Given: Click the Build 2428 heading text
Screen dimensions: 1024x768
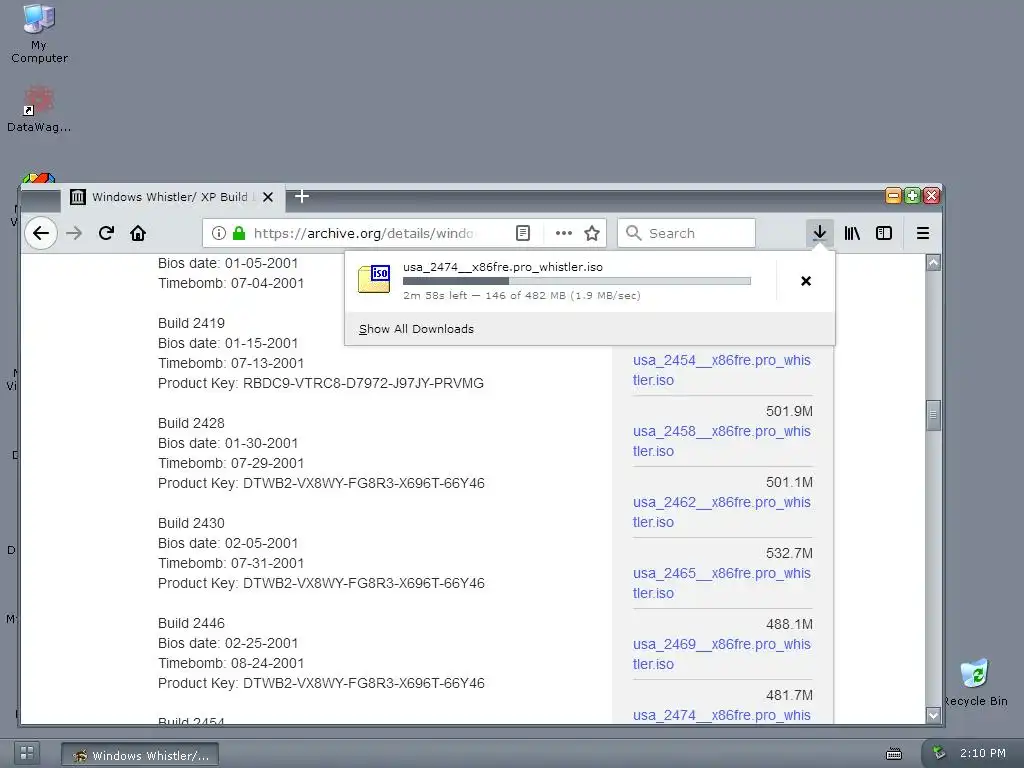Looking at the screenshot, I should coord(191,423).
